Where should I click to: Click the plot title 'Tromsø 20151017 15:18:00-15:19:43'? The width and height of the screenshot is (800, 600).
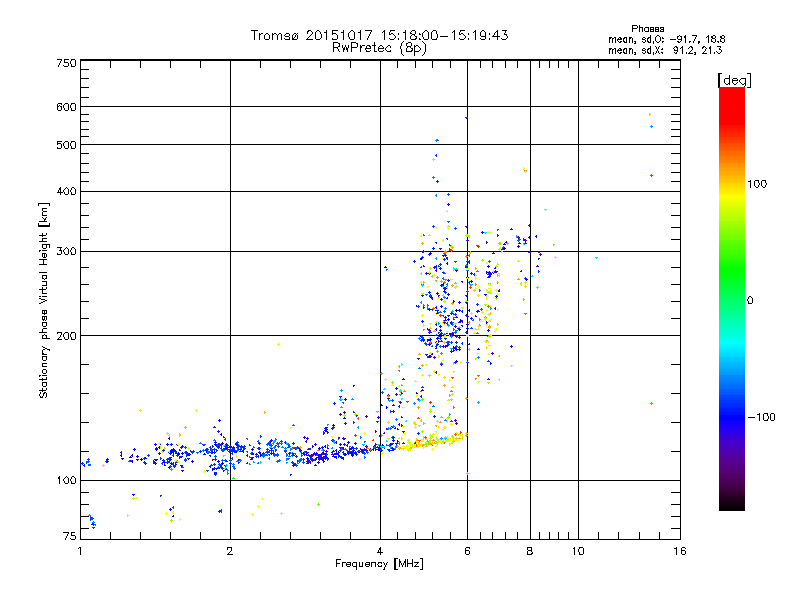pyautogui.click(x=379, y=35)
